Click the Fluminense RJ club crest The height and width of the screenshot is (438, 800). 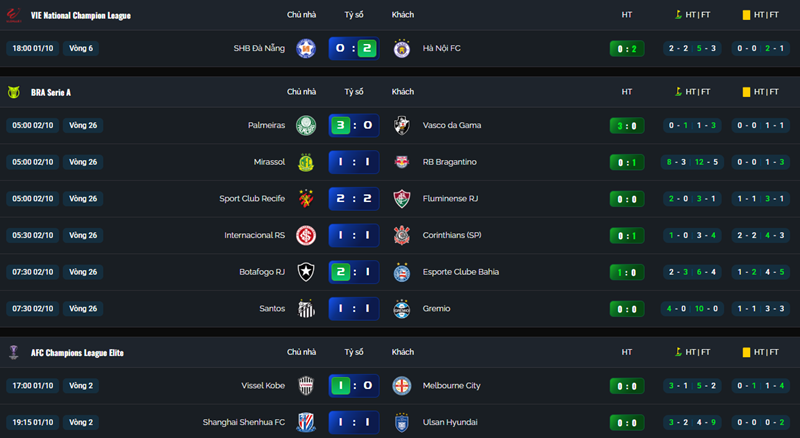[x=401, y=198]
